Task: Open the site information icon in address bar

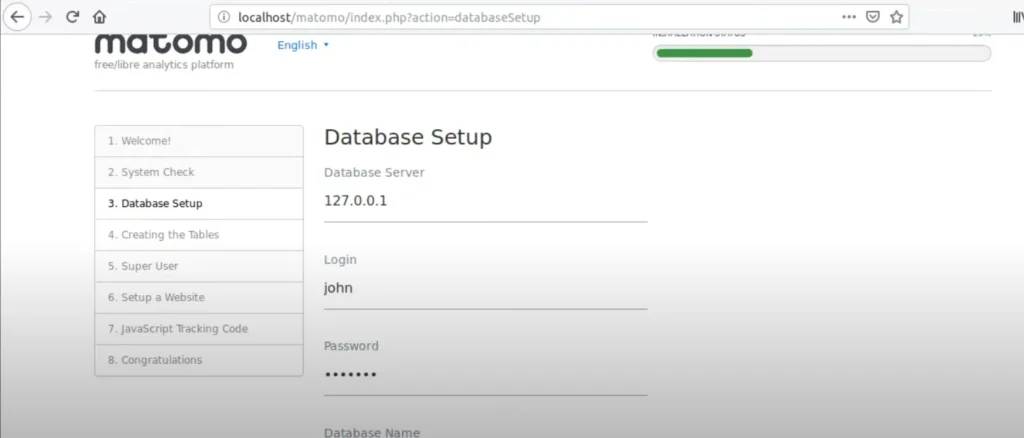Action: pos(224,18)
